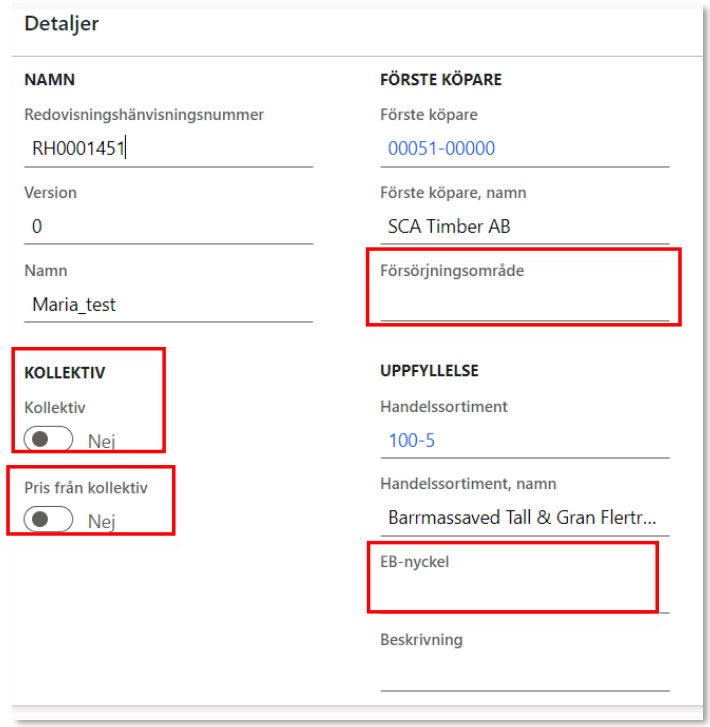Select the Barrmassaved Tall & Gran field

pyautogui.click(x=524, y=518)
